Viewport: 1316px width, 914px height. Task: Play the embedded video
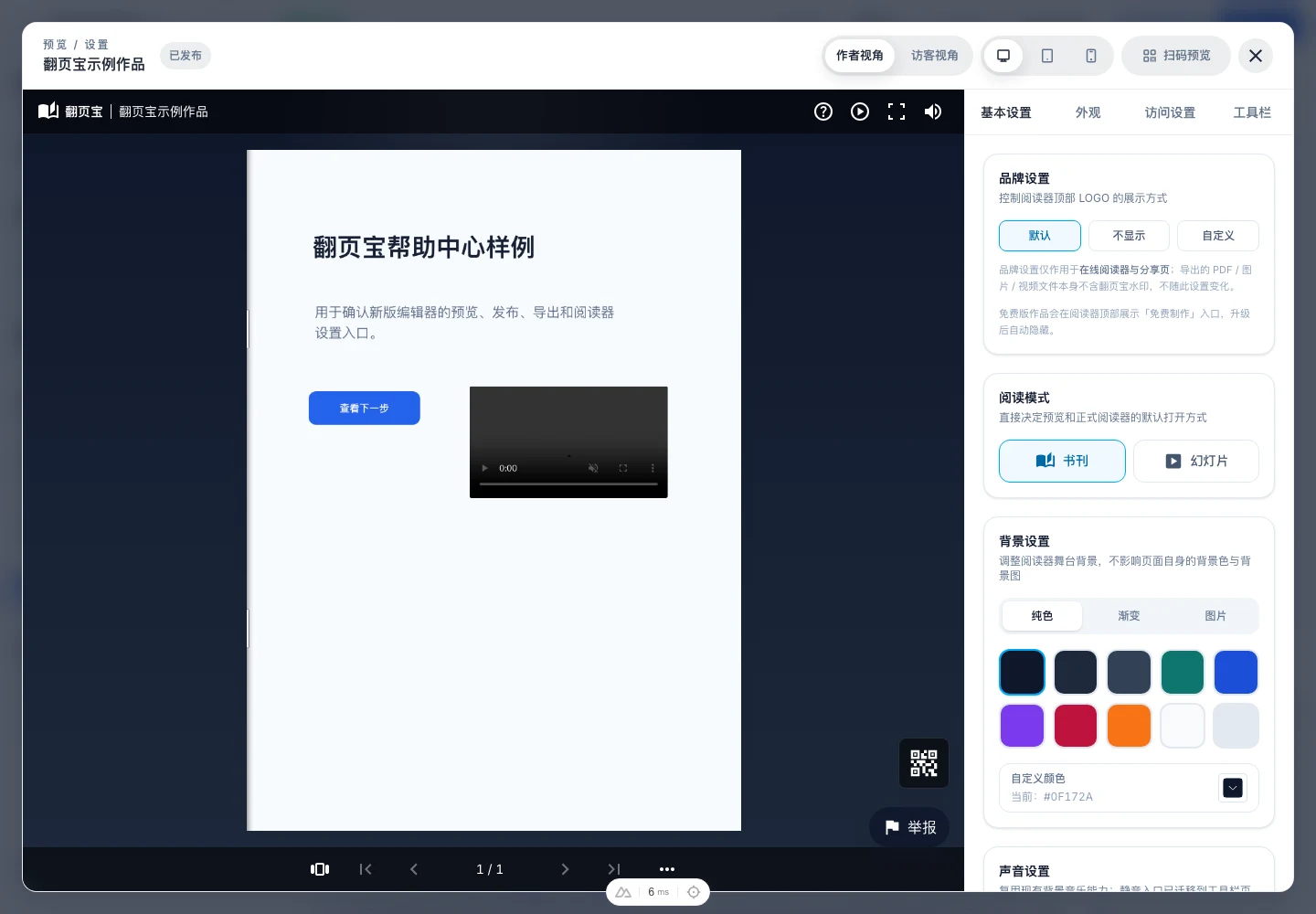click(485, 468)
